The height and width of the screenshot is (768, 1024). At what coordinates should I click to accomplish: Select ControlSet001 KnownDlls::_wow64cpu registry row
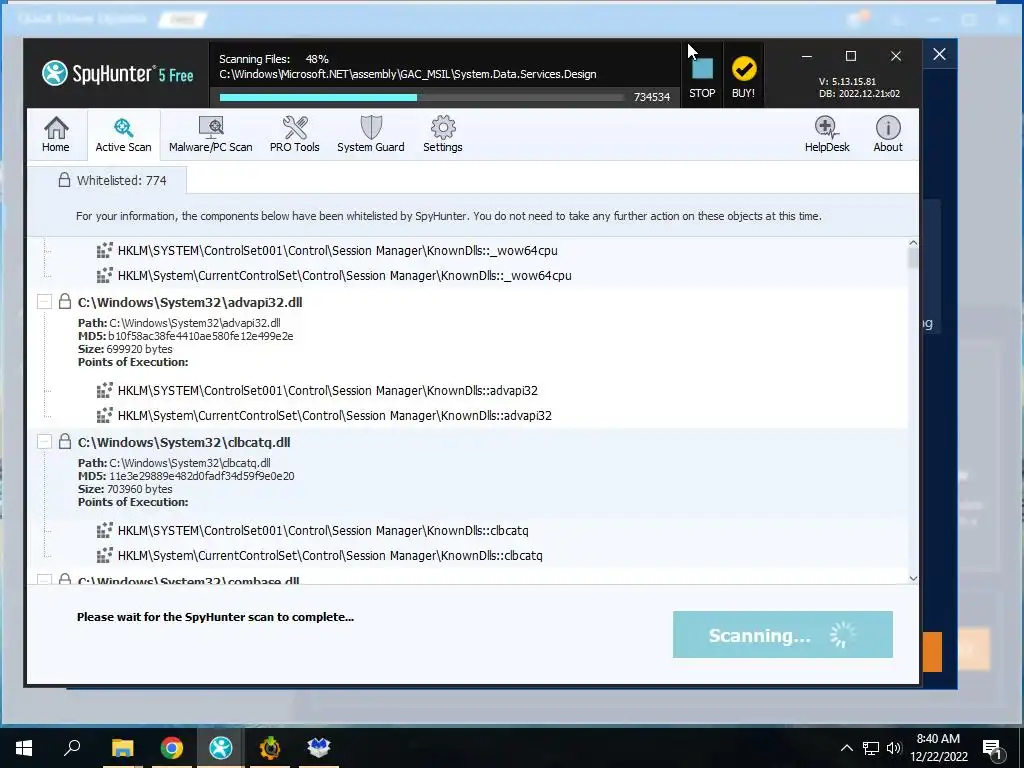pos(338,251)
